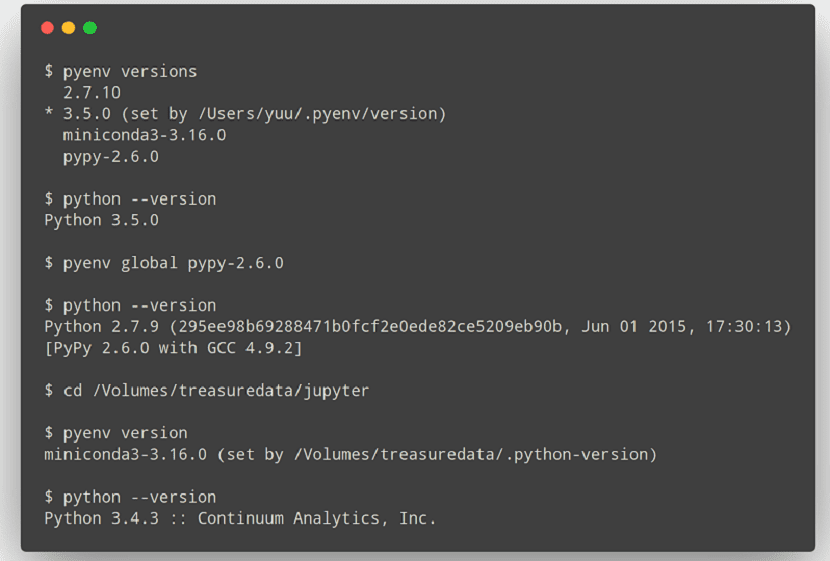The image size is (830, 561).
Task: Click the "[PyPy 2.6.0 with GCC 4.9.2]" line
Action: pos(173,348)
